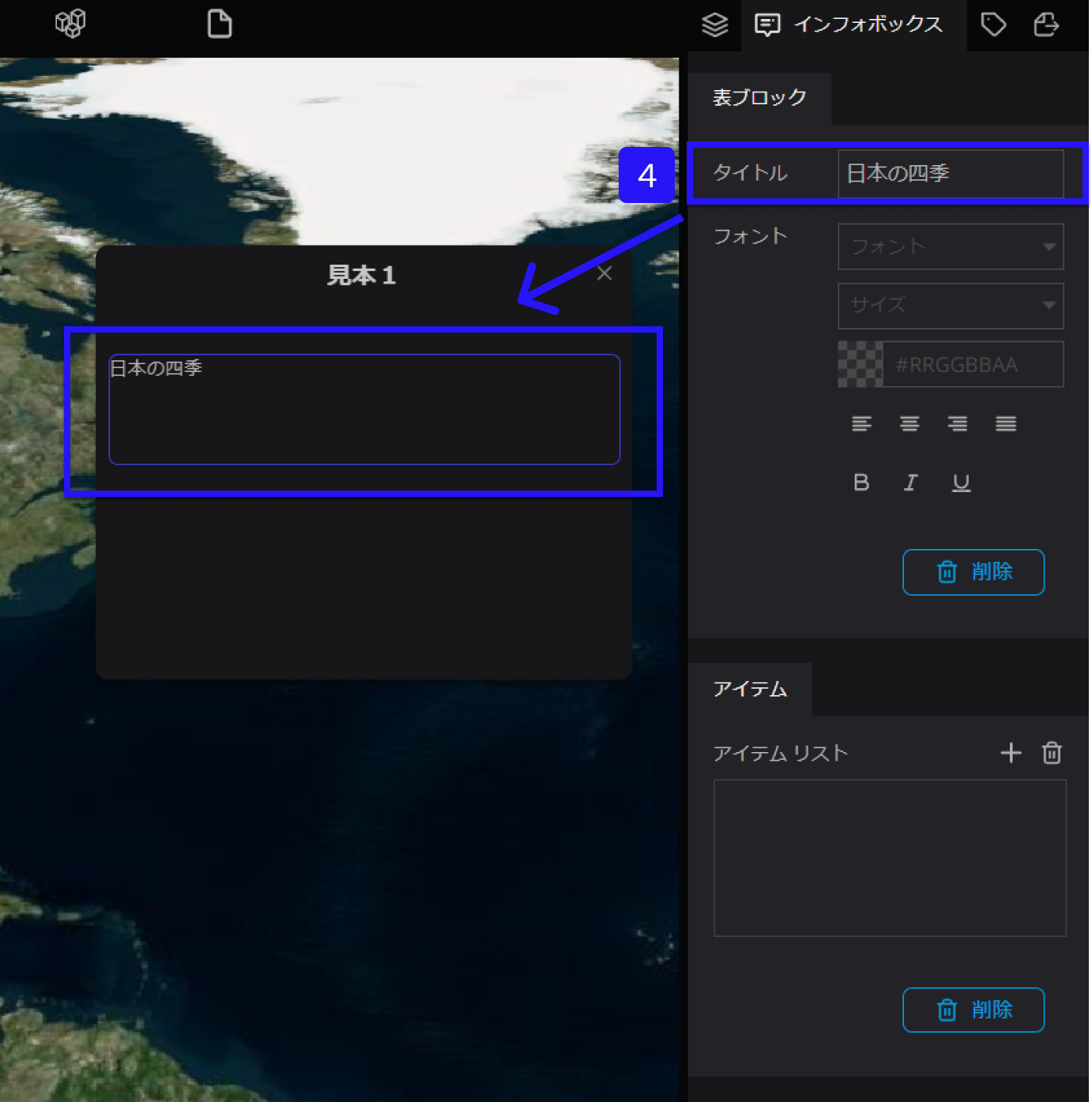Align text center

click(909, 424)
